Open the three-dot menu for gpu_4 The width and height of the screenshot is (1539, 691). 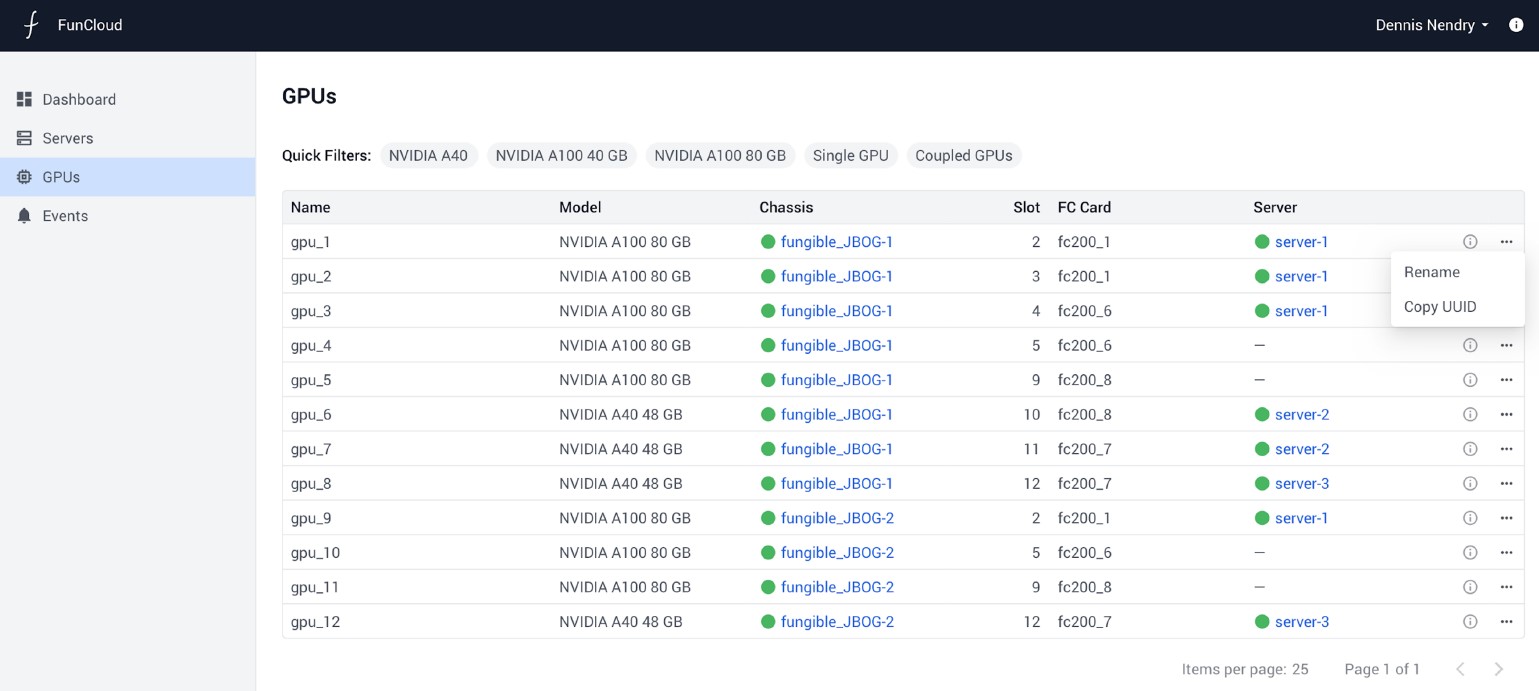point(1506,346)
